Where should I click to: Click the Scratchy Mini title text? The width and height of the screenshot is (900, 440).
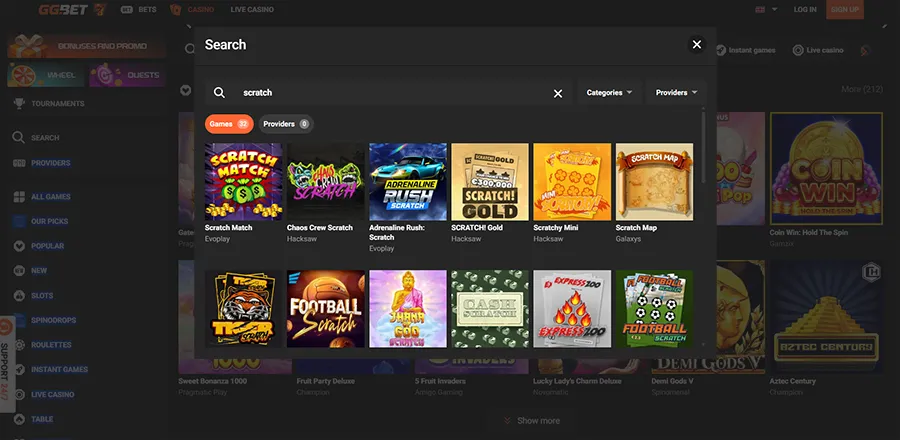point(556,228)
